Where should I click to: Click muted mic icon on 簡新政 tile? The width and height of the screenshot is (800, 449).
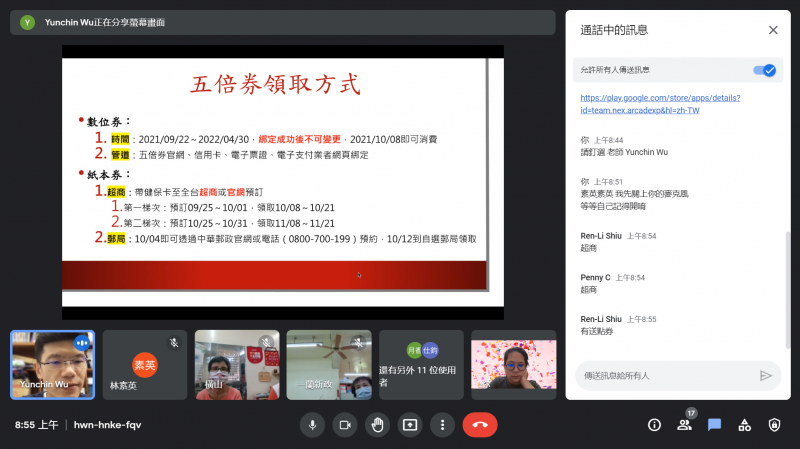tap(359, 343)
